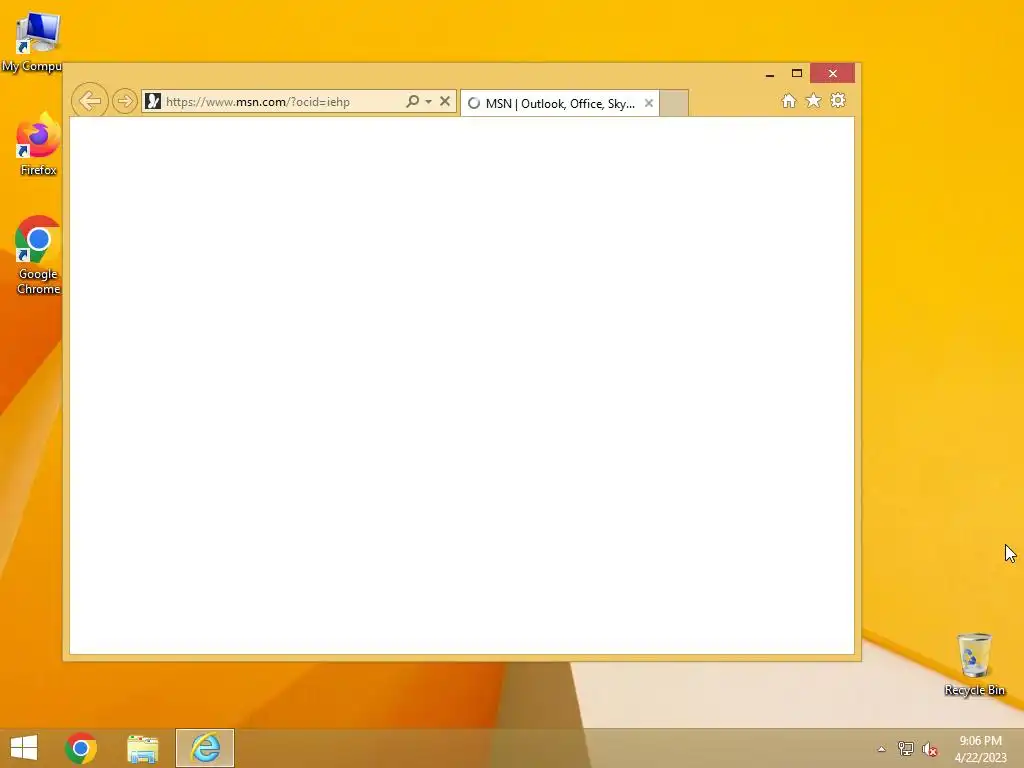1024x768 pixels.
Task: Select the MSN | Outlook, Office tab
Action: [560, 103]
